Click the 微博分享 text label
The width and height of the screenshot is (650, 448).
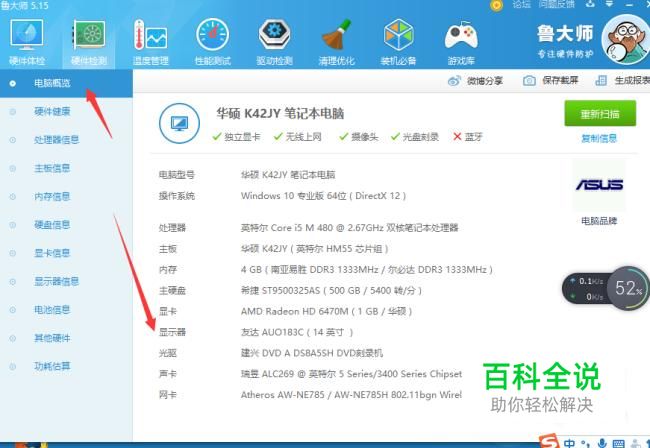pos(485,81)
